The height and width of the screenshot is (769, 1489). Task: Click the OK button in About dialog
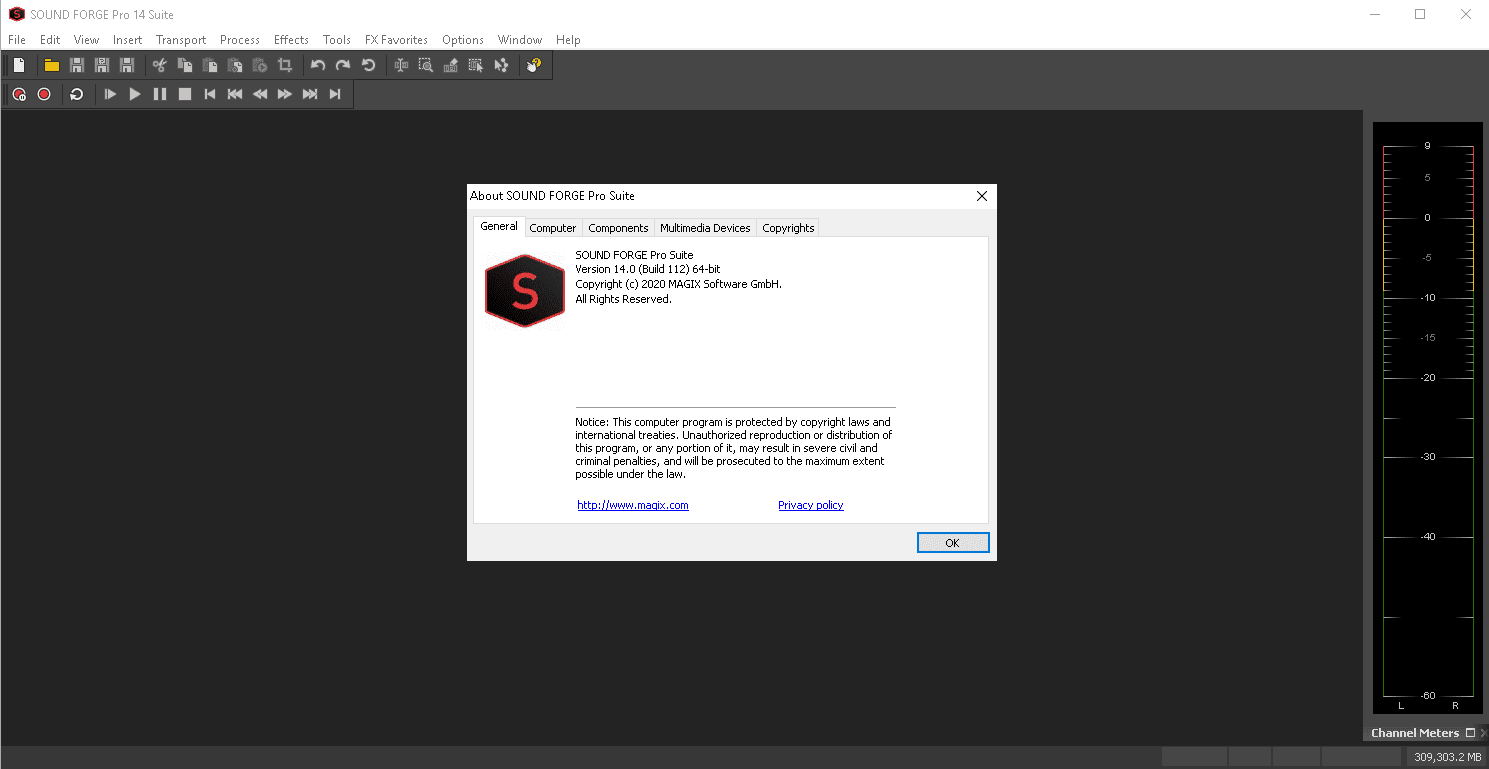(953, 543)
